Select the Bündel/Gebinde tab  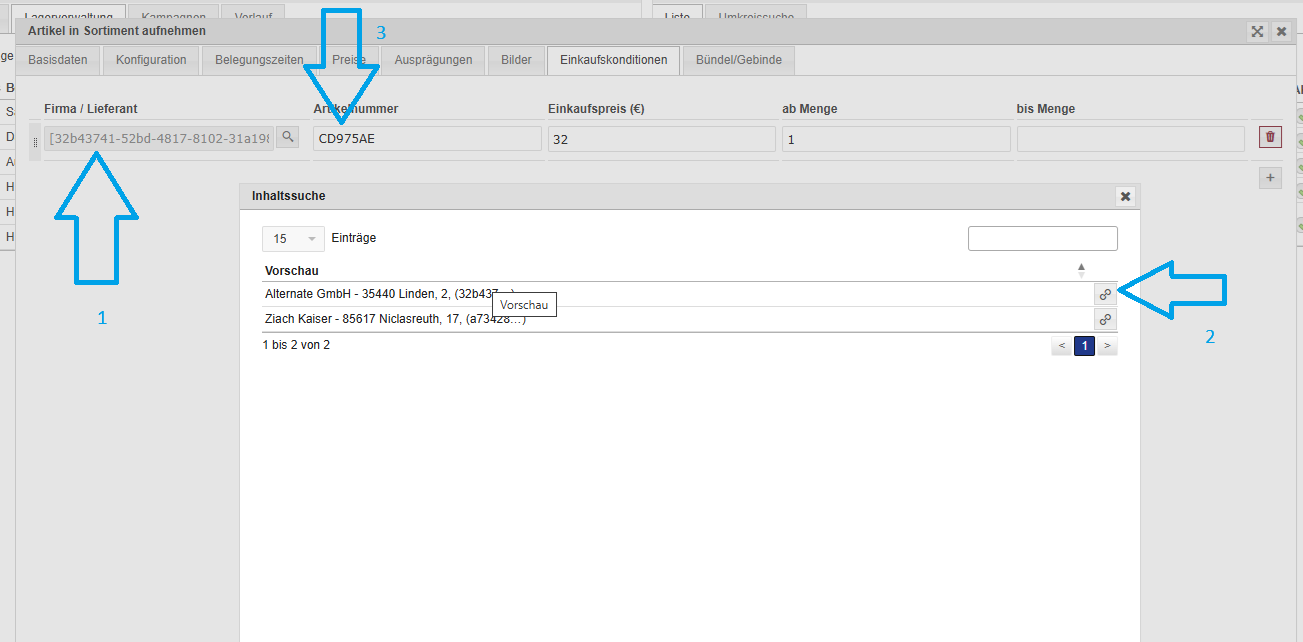point(738,60)
